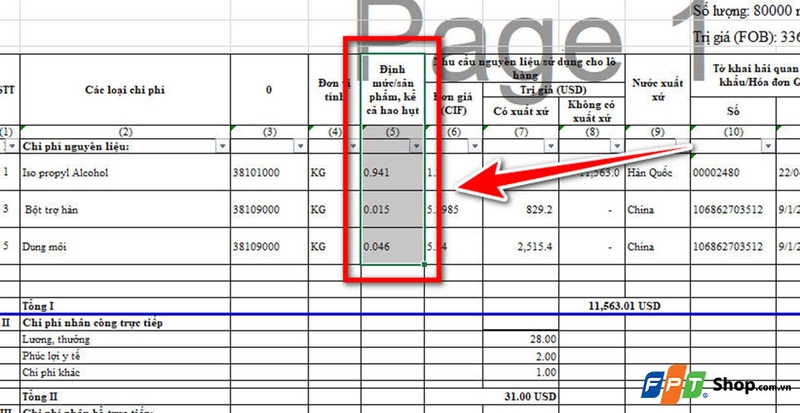The width and height of the screenshot is (800, 413).
Task: Click the 'Lương, thưởng' cell
Action: tap(125, 339)
